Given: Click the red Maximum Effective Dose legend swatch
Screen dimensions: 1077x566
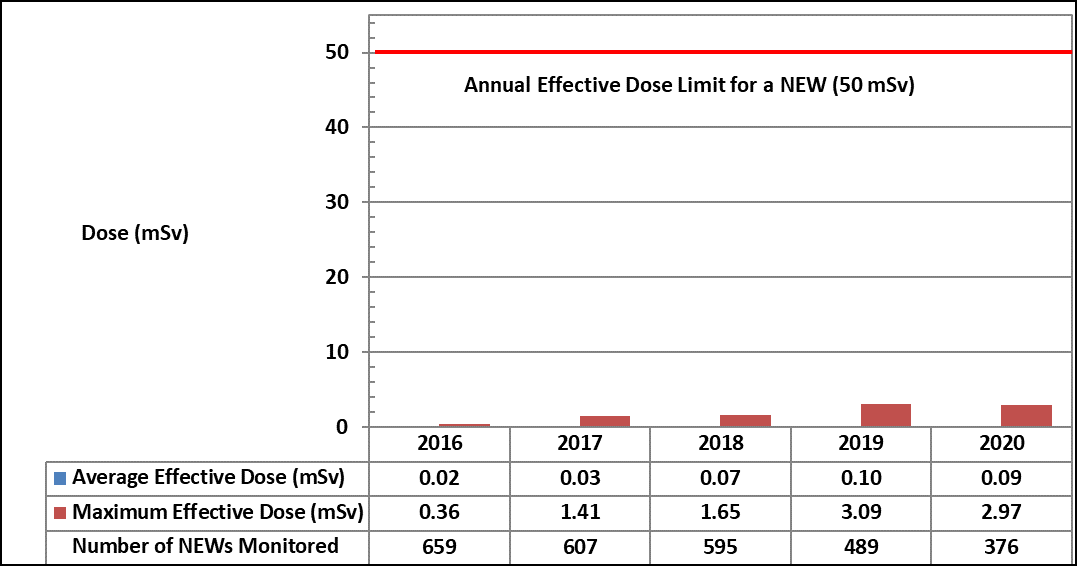Looking at the screenshot, I should [60, 513].
